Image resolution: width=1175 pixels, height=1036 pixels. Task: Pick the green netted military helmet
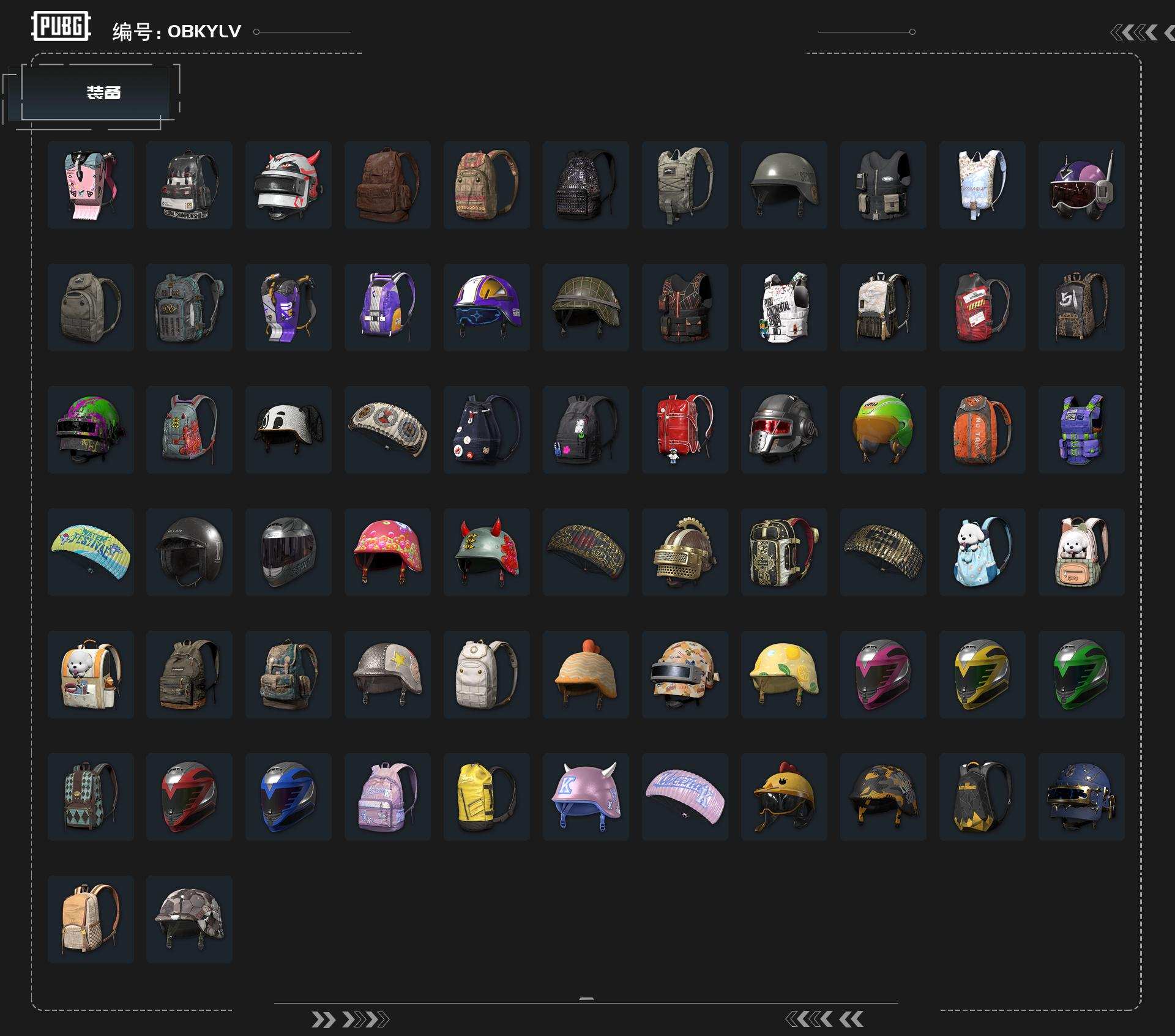tap(586, 307)
